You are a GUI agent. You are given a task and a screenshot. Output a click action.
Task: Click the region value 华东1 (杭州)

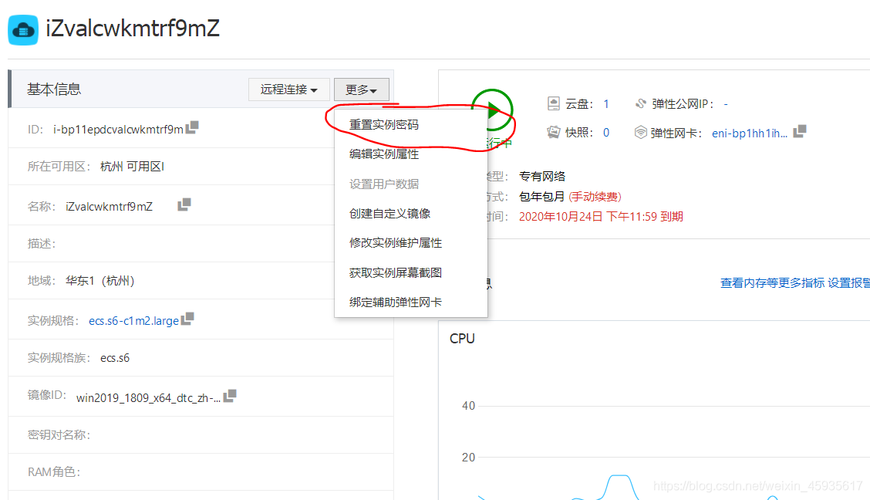click(100, 281)
